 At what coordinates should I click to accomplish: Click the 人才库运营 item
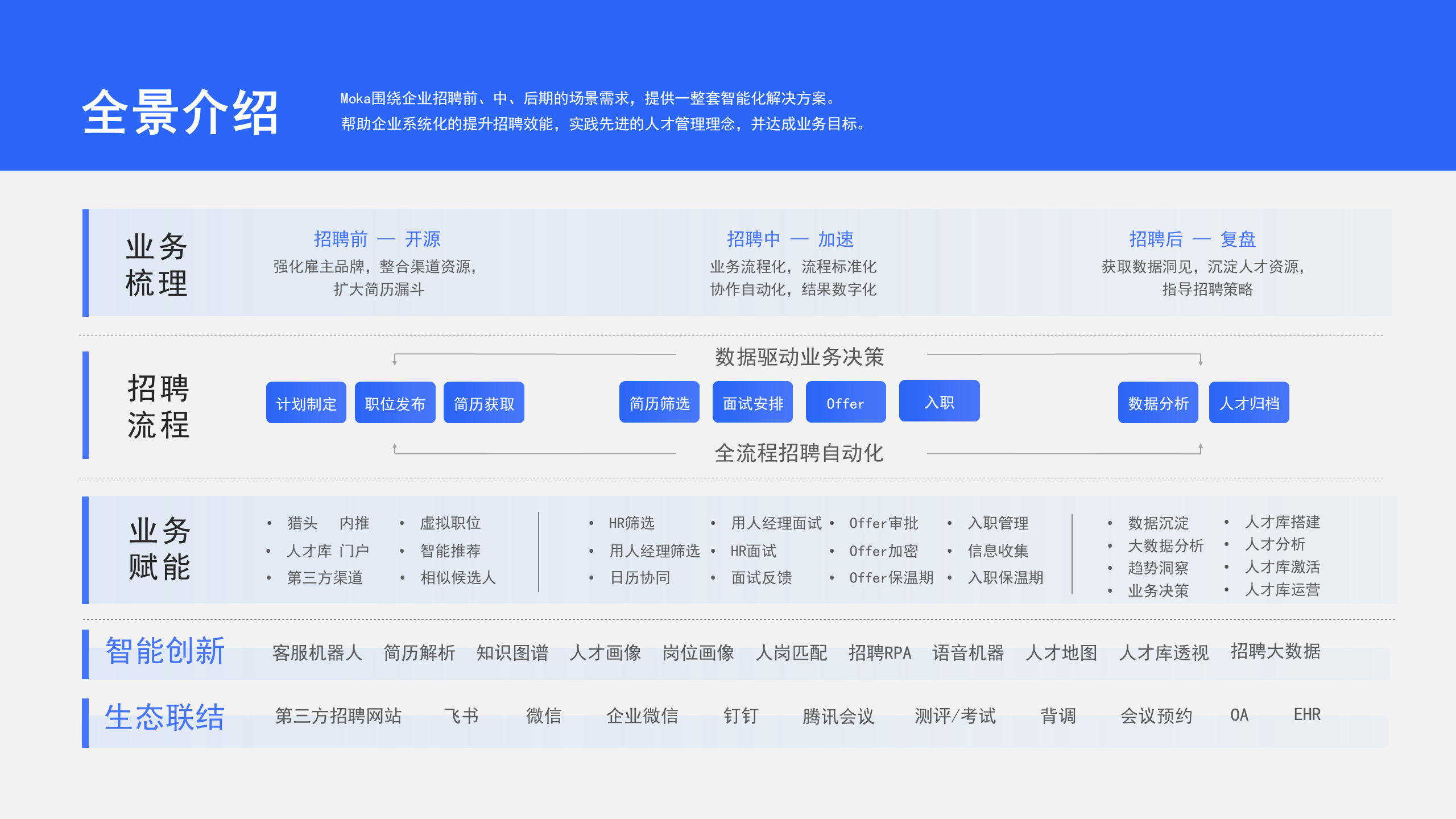click(1283, 589)
